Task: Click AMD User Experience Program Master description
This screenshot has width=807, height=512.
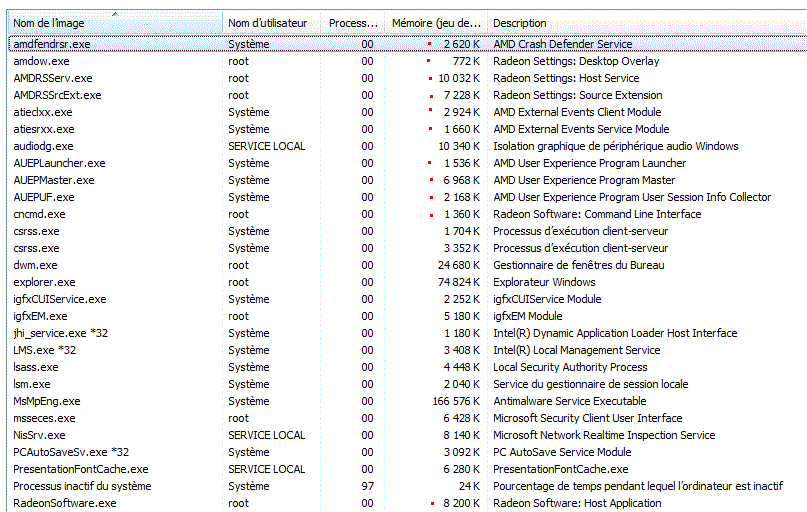Action: click(584, 180)
